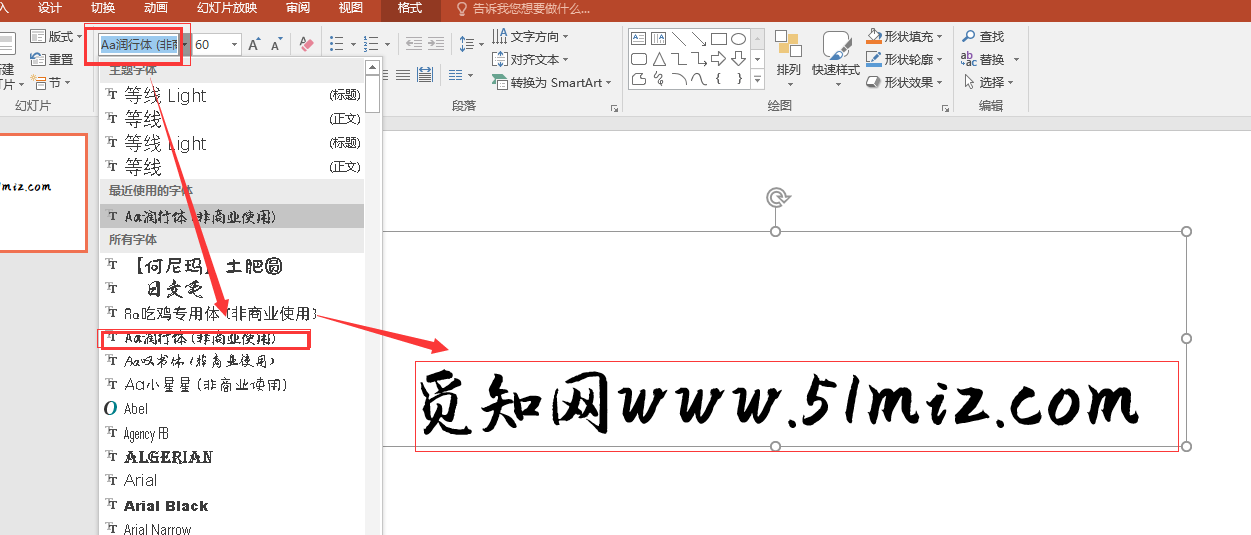Select the rectangle shape in shapes gallery

(719, 39)
